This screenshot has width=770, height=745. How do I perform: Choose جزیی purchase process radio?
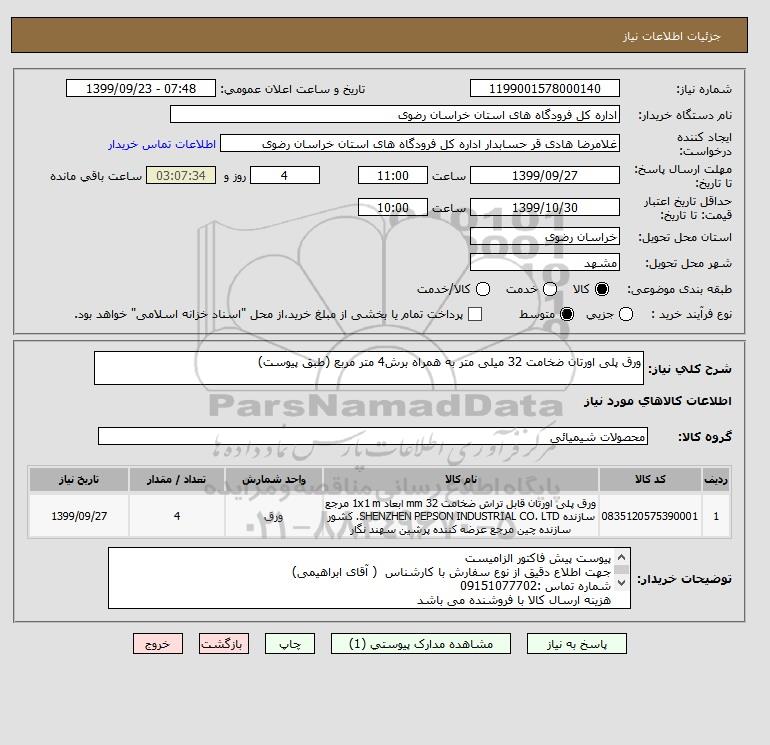626,314
